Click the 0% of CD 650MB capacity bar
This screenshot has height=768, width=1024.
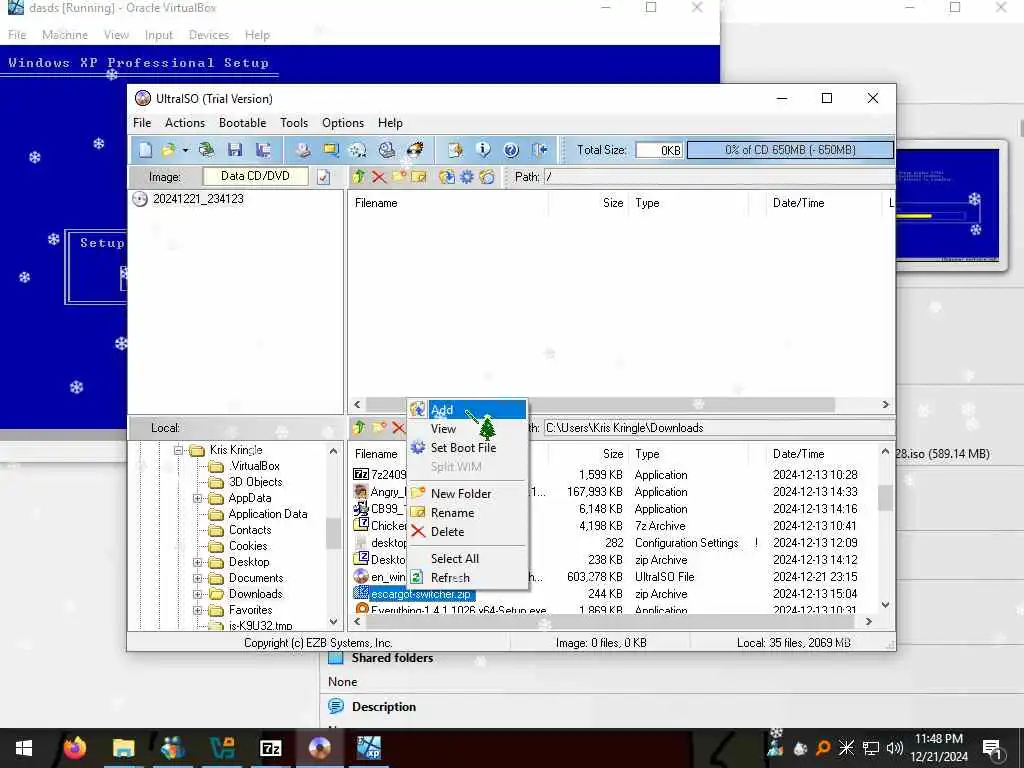coord(790,150)
